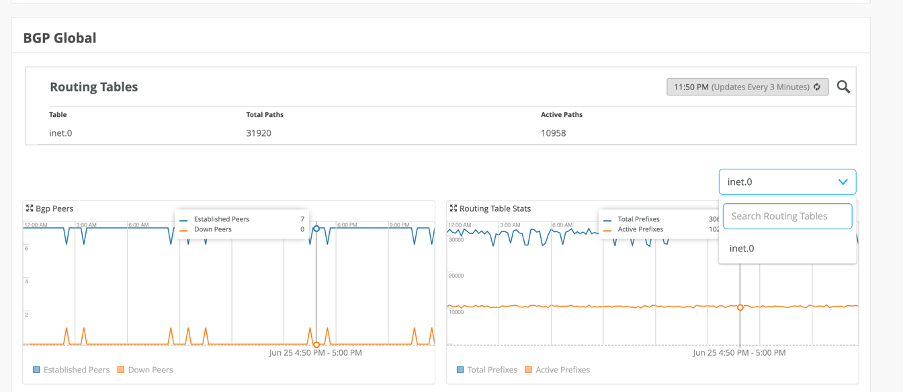Screen dimensions: 904x392
Task: Click the Bgp Peers chart time range label
Action: click(x=315, y=353)
